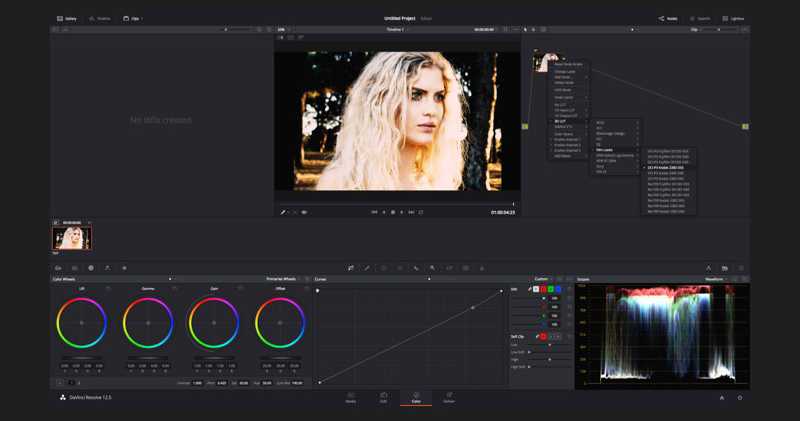Open the Gallery panel button
Screen dimensions: 800x421
67,18
